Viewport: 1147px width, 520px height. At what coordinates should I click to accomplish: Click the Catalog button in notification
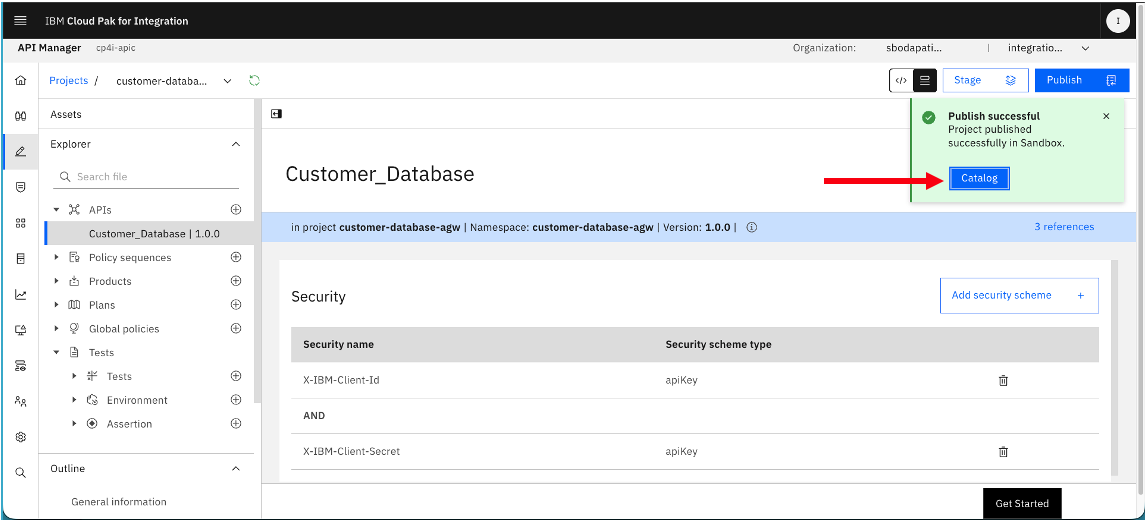pyautogui.click(x=979, y=178)
